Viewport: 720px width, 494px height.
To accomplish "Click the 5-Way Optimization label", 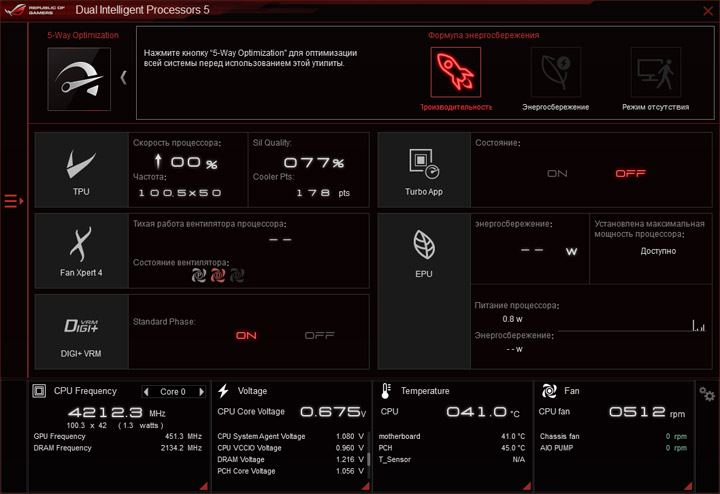I will (83, 35).
